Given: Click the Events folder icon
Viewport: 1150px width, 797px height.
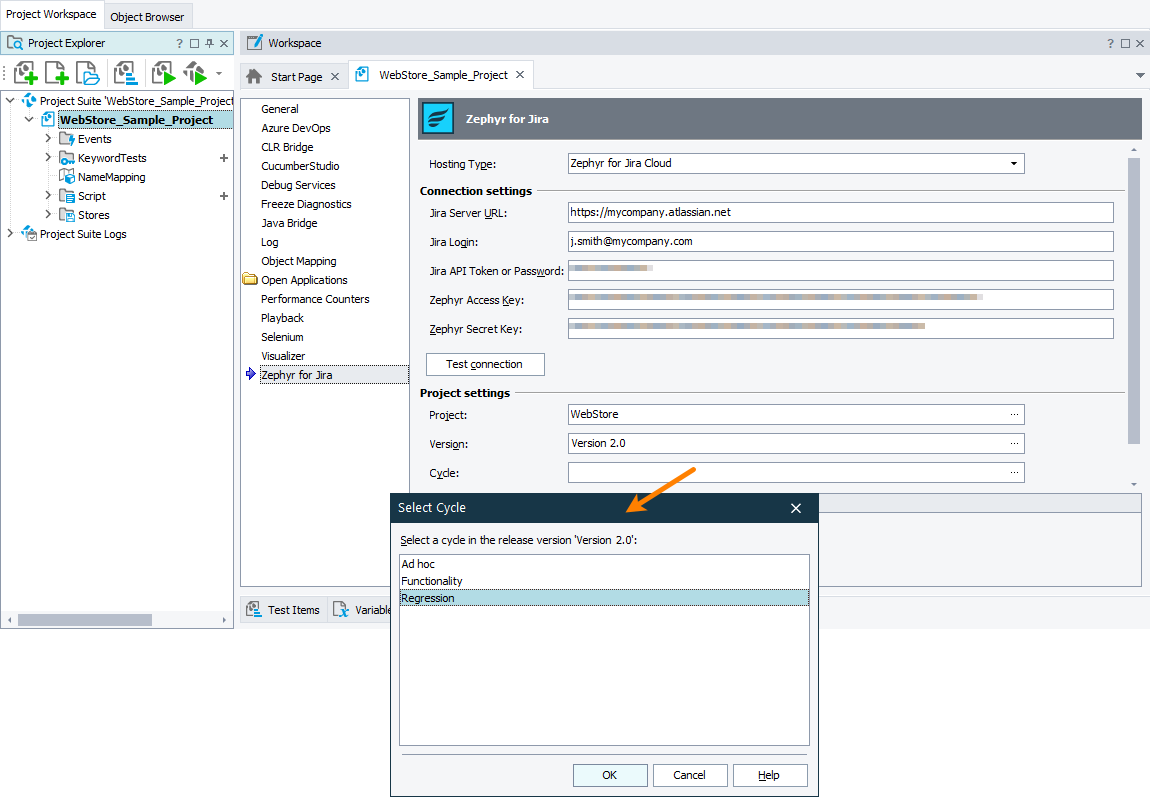Looking at the screenshot, I should pyautogui.click(x=67, y=139).
